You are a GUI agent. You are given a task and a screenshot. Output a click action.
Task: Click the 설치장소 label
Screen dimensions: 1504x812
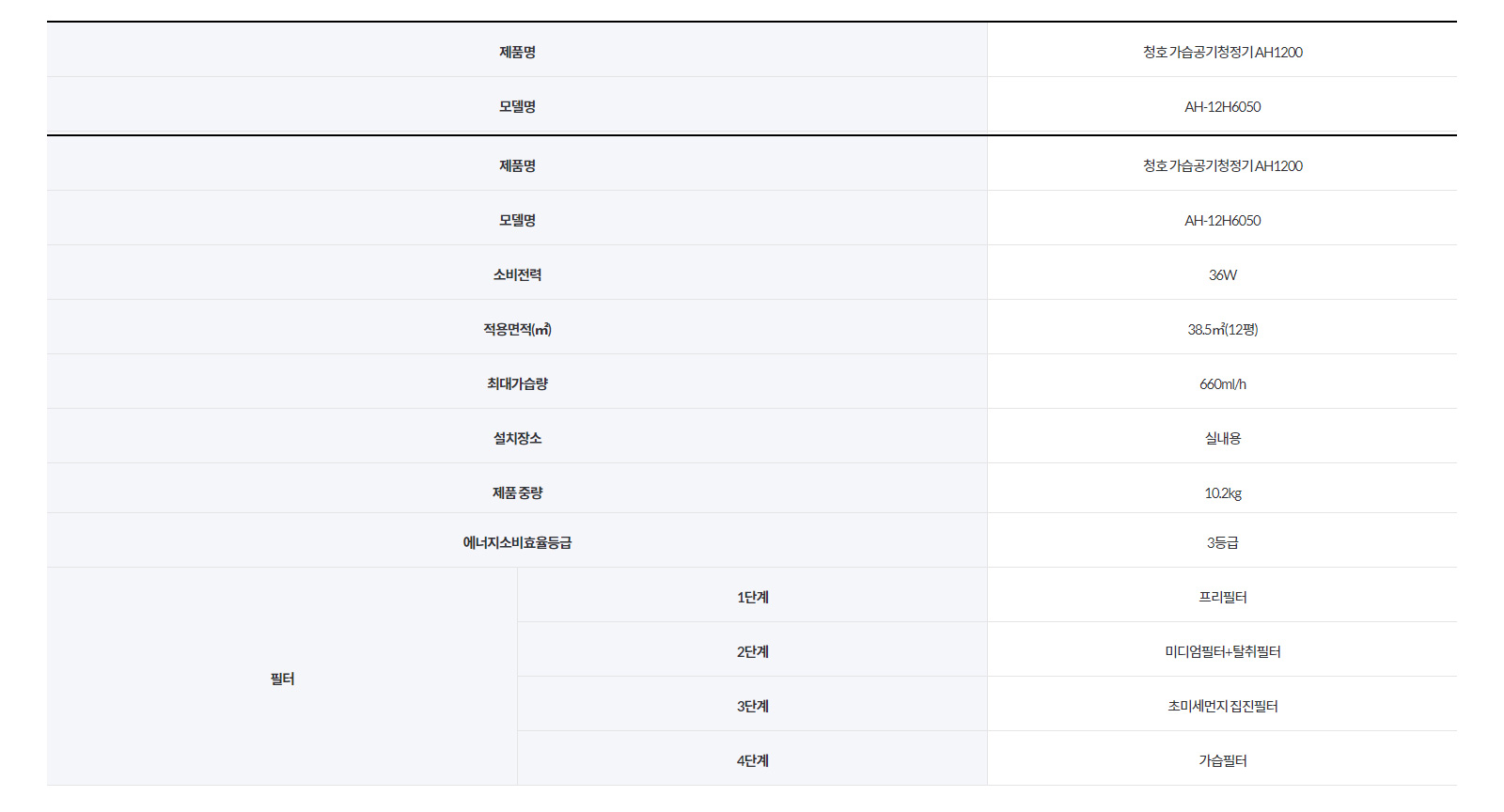[517, 436]
